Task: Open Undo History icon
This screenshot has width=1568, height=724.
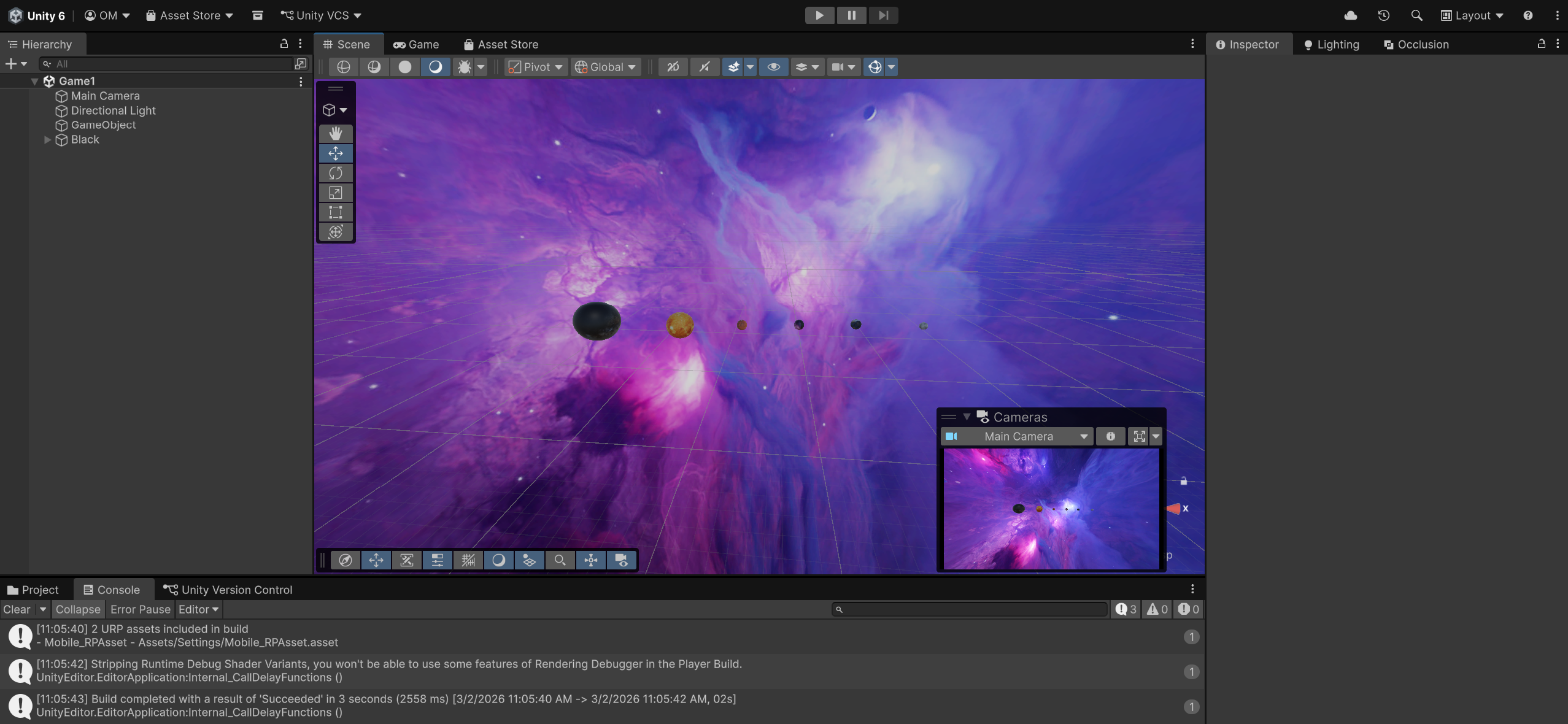Action: point(1383,15)
